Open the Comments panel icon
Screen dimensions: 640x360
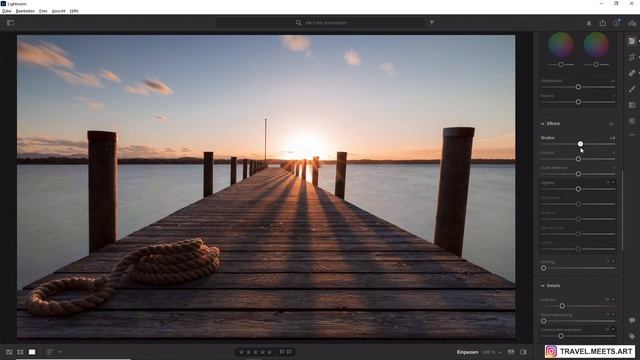(632, 320)
